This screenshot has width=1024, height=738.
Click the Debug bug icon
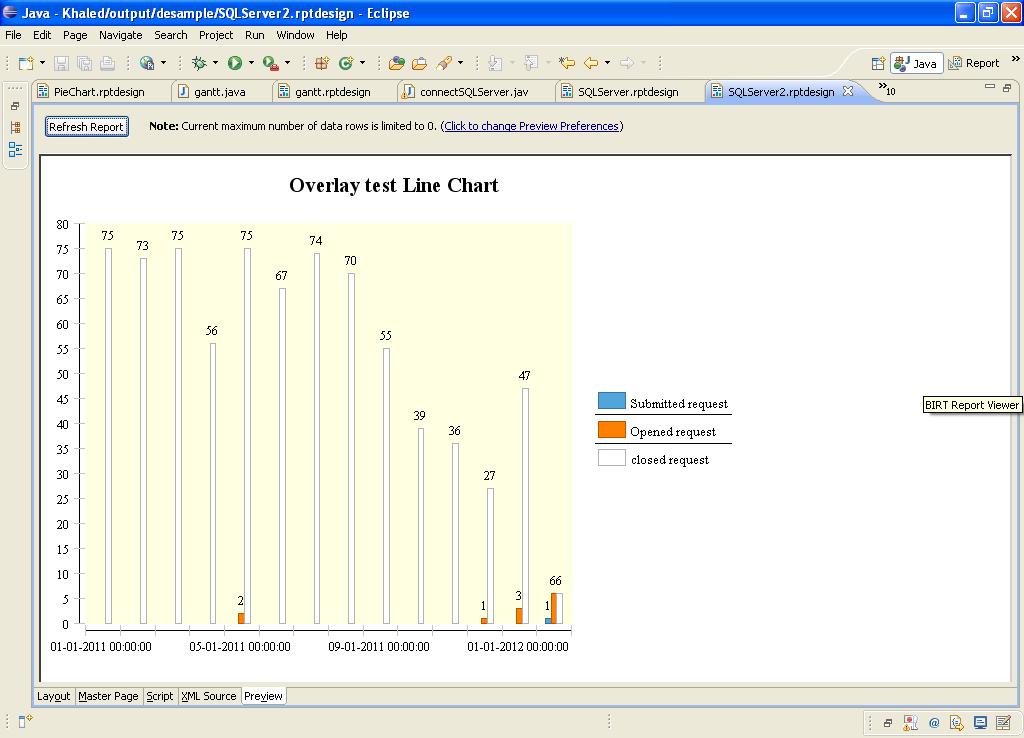coord(199,63)
